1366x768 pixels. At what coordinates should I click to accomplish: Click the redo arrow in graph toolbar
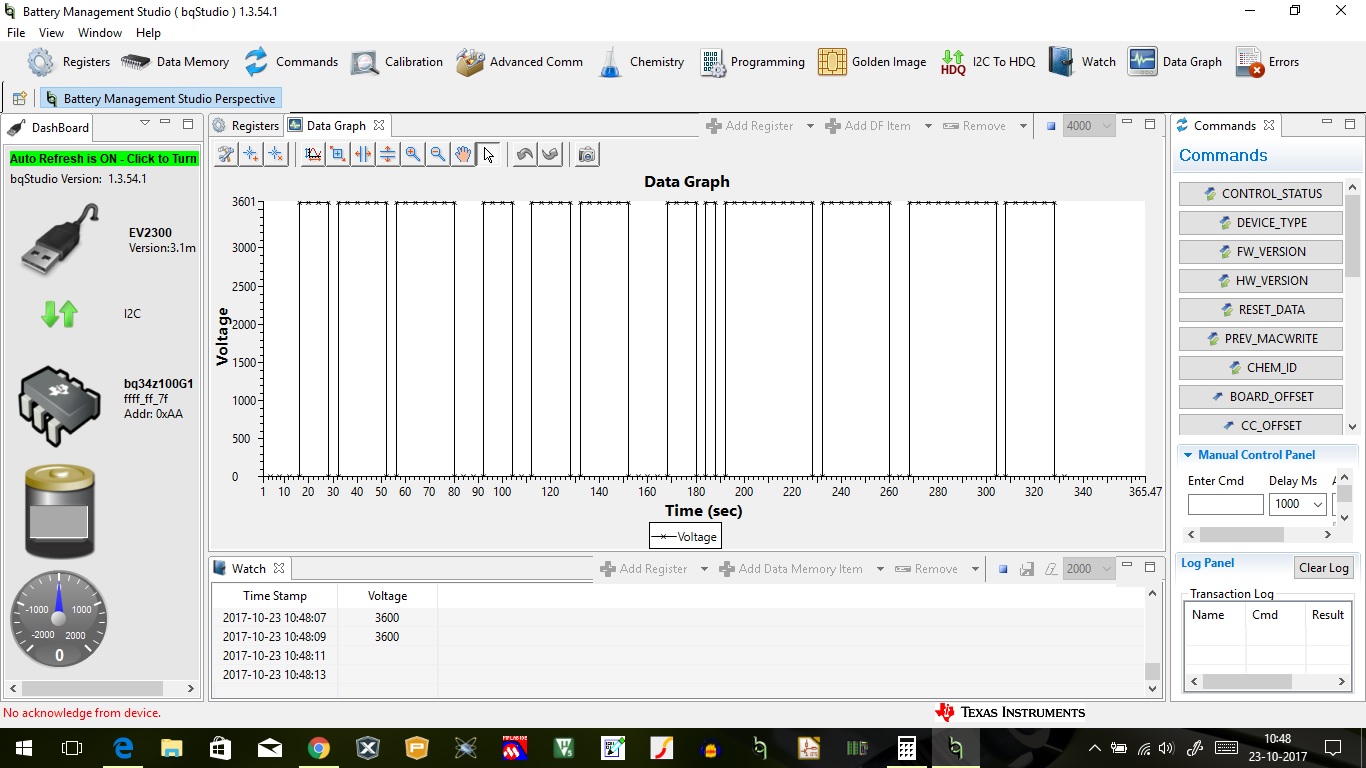[x=550, y=154]
